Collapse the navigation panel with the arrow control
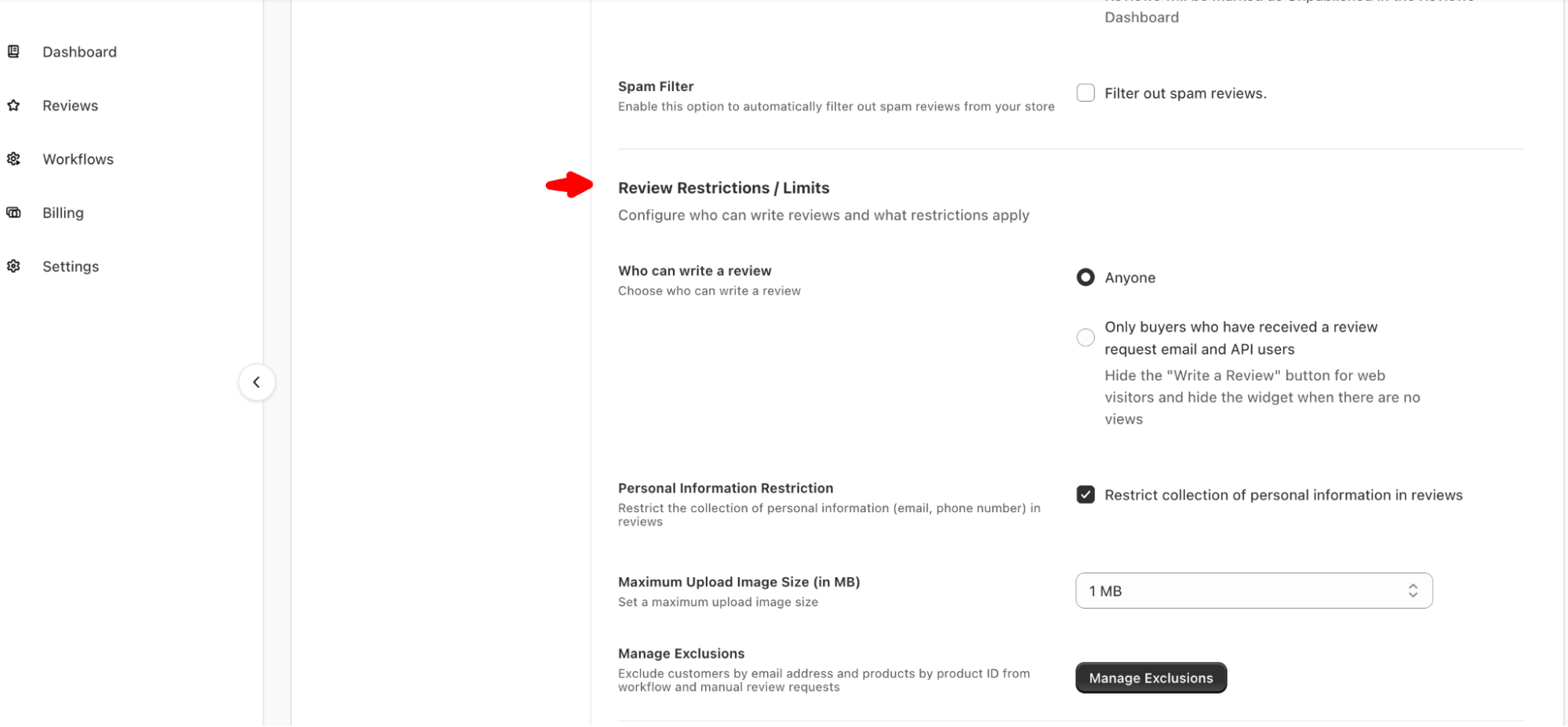This screenshot has height=727, width=1568. tap(256, 382)
